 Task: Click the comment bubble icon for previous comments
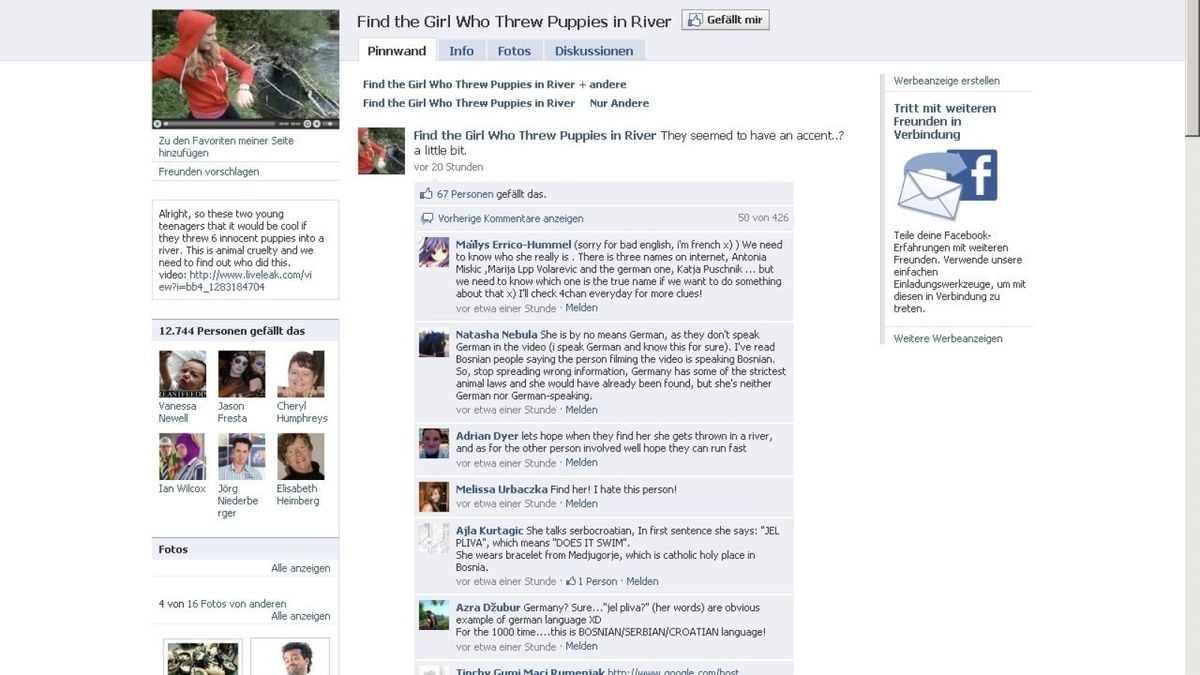[428, 219]
